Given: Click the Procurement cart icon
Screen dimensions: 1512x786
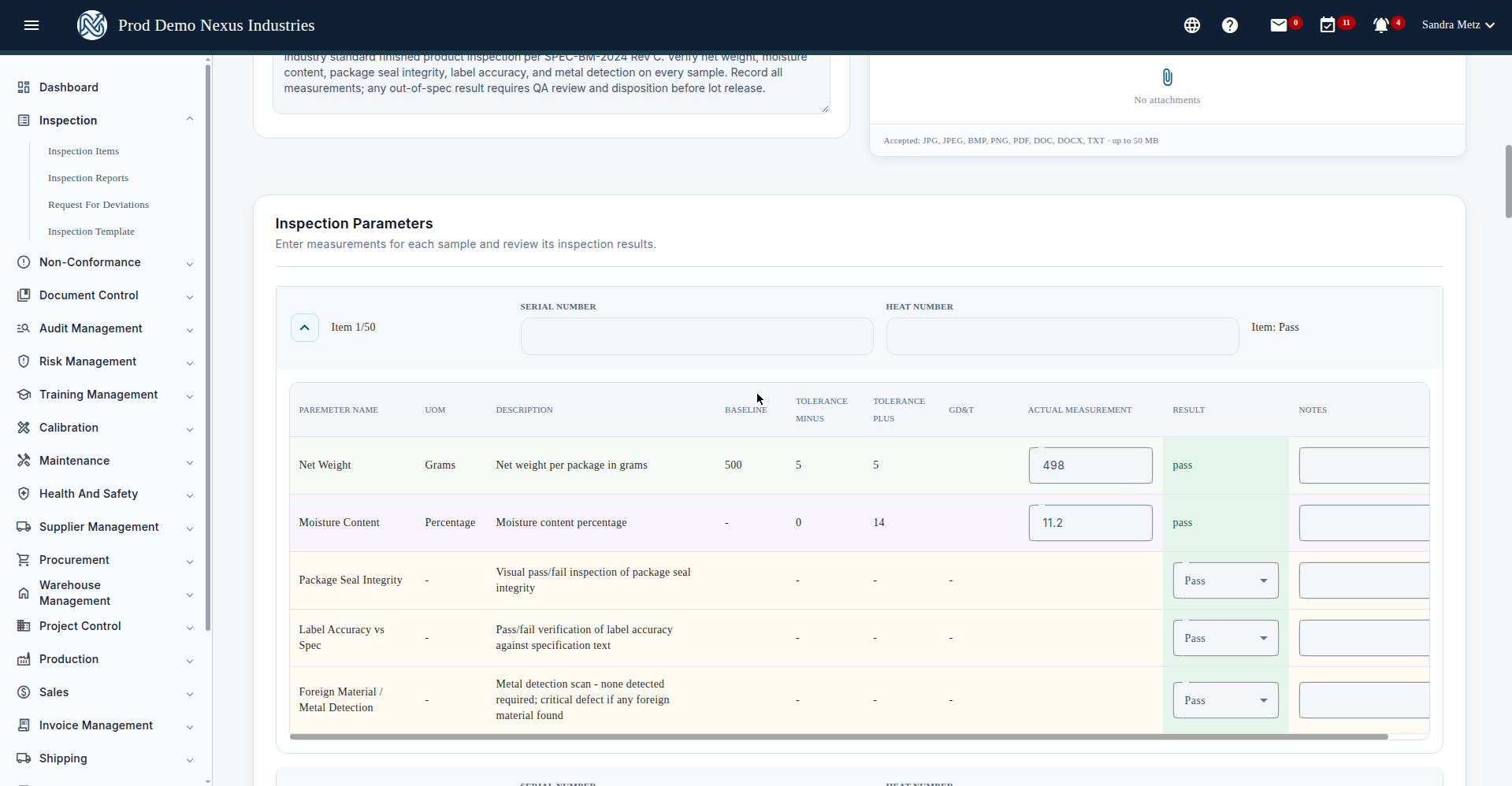Looking at the screenshot, I should pyautogui.click(x=24, y=560).
